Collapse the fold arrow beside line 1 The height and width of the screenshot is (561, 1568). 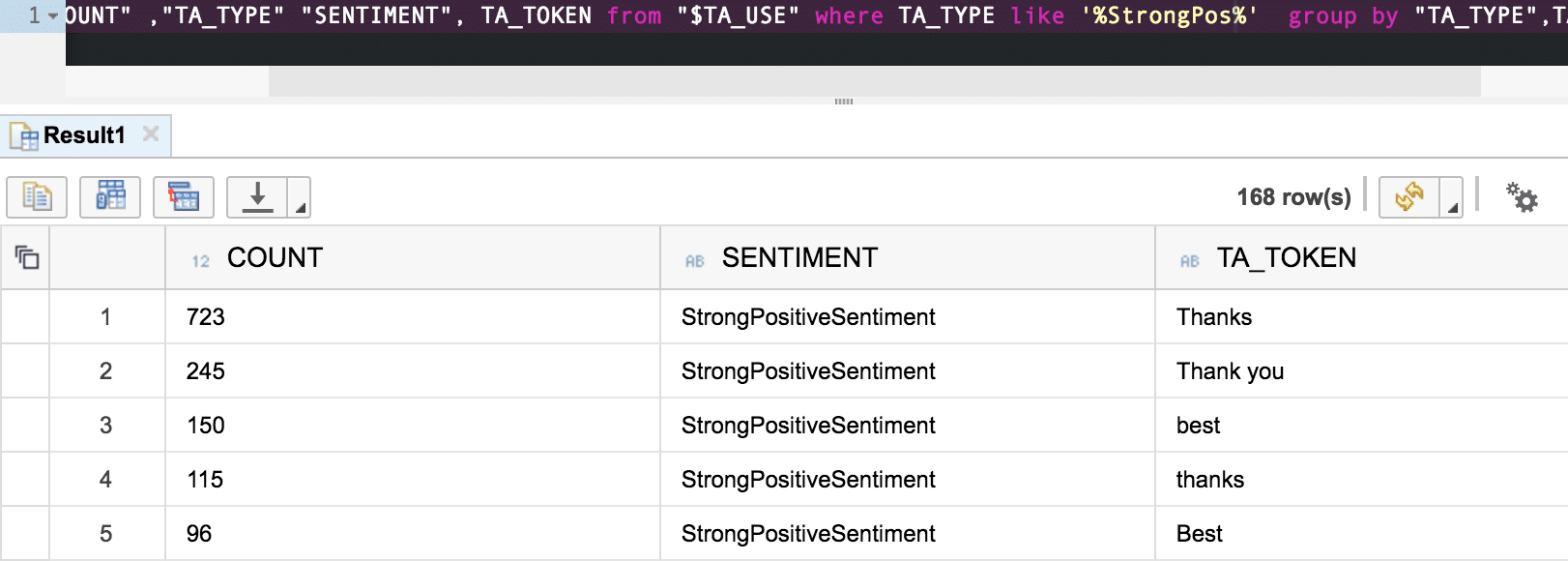[x=53, y=16]
